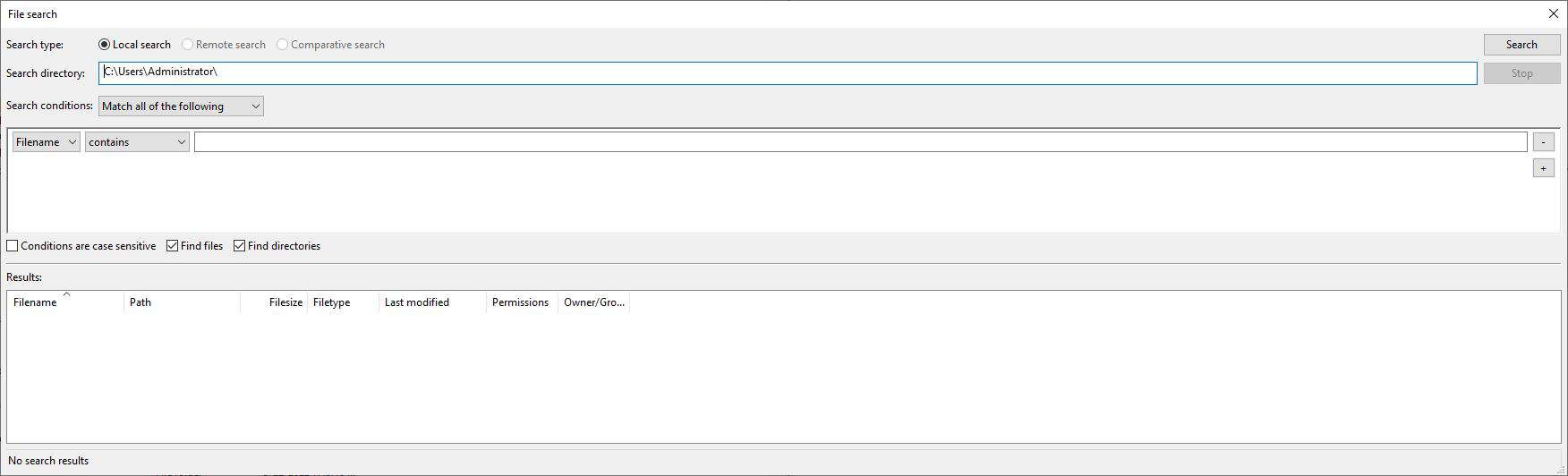Open the contains operator dropdown
Image resolution: width=1568 pixels, height=476 pixels.
137,142
